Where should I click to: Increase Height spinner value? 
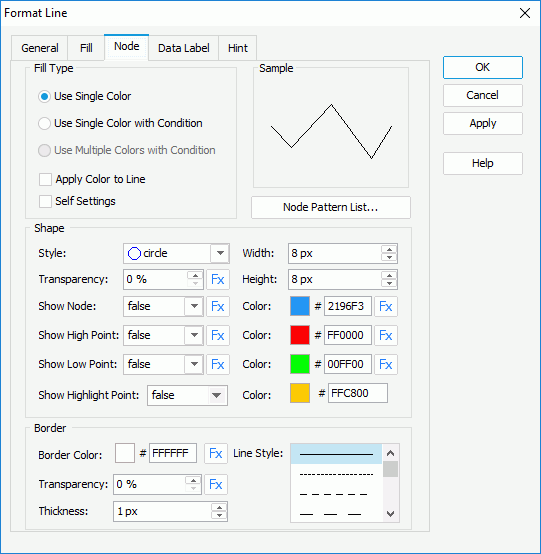coord(389,275)
